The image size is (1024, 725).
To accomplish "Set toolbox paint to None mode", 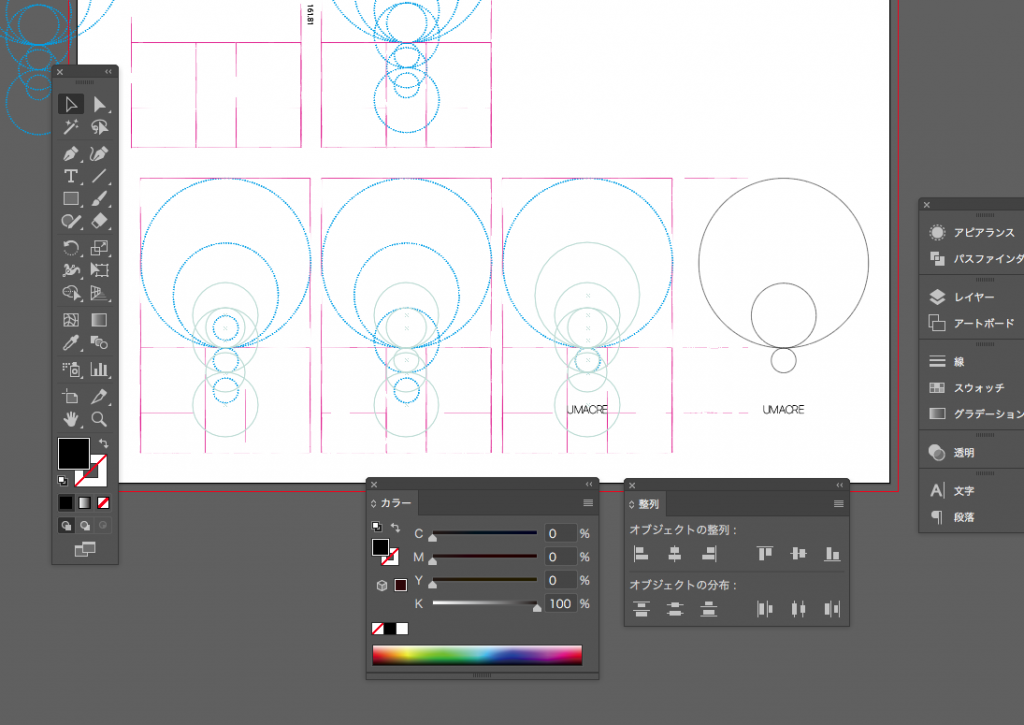I will tap(103, 502).
